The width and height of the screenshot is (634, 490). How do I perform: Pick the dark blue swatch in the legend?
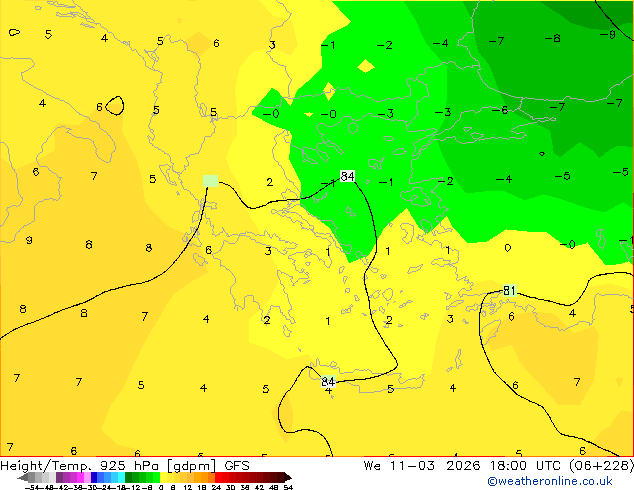[94, 477]
